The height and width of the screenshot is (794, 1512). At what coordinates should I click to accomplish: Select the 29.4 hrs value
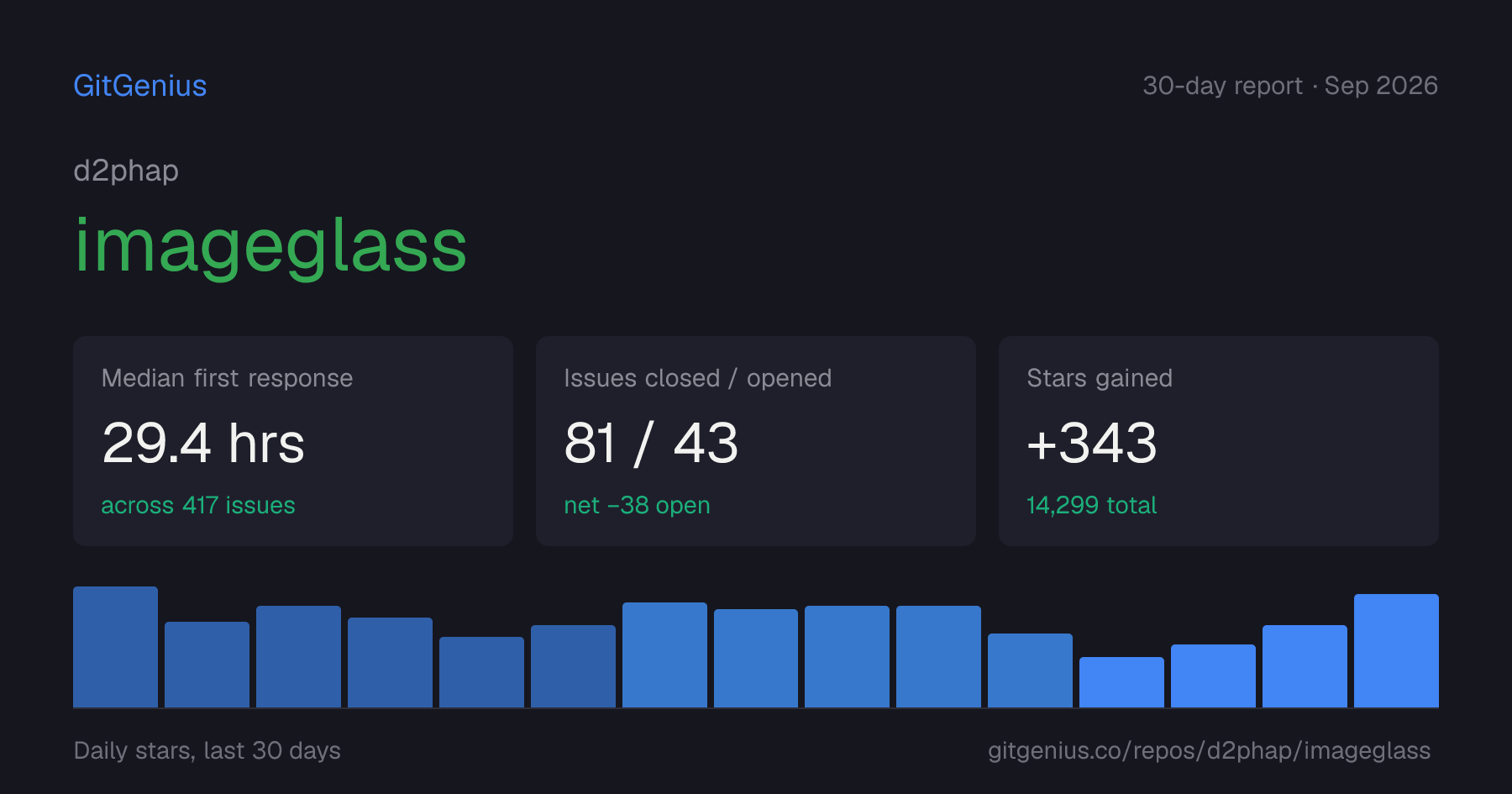[203, 443]
